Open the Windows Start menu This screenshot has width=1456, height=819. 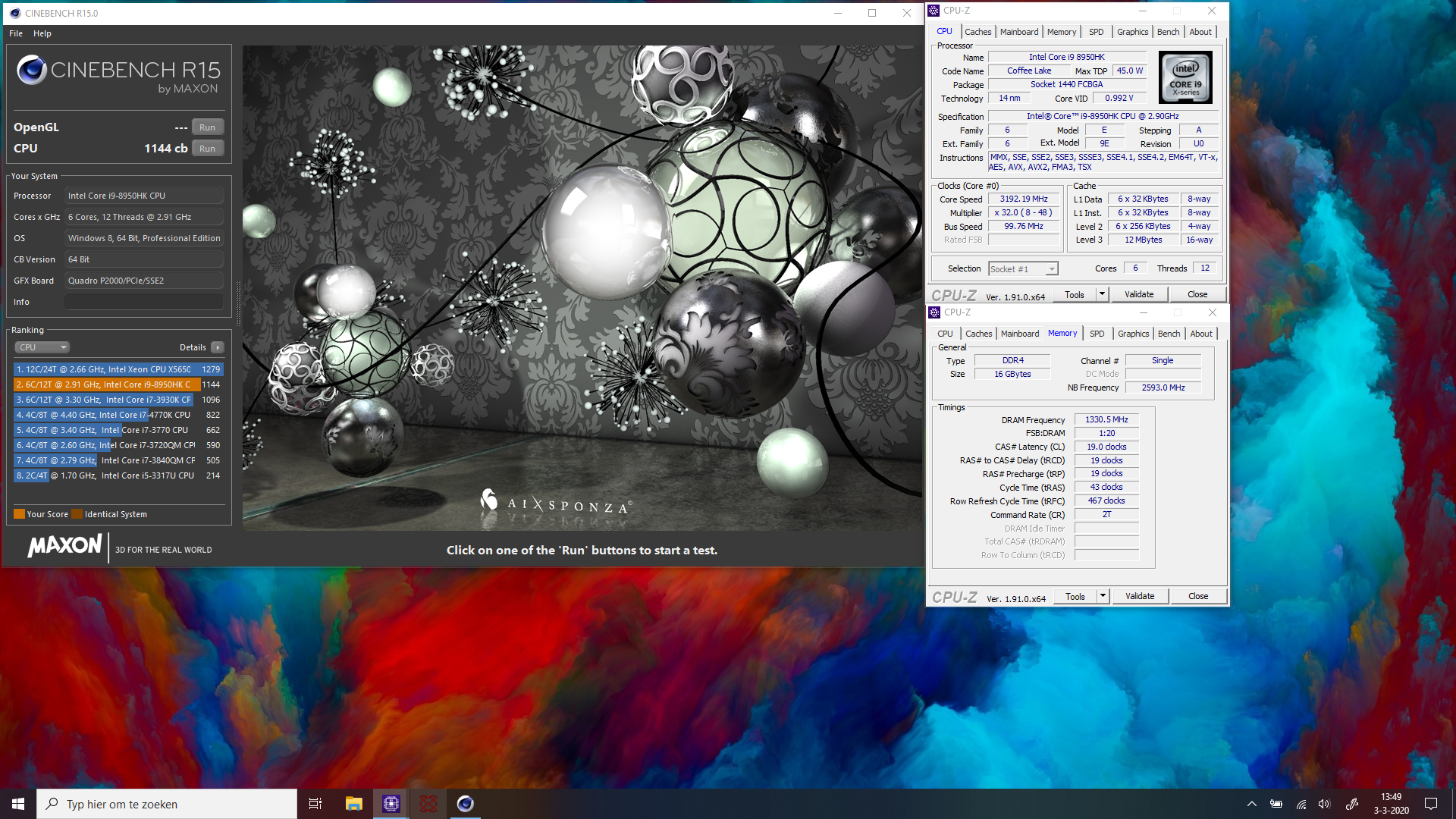18,804
